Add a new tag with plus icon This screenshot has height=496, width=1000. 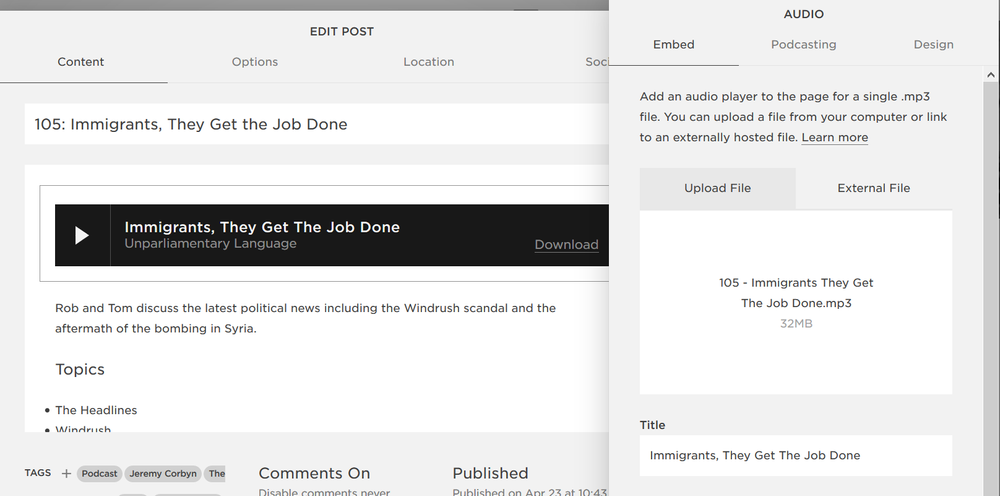point(66,474)
